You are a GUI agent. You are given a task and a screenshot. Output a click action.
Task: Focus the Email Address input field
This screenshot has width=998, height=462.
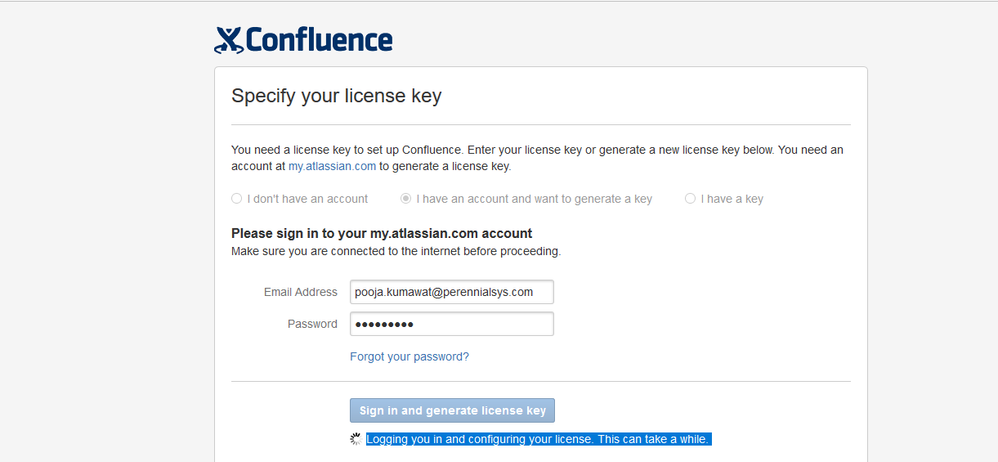click(452, 292)
